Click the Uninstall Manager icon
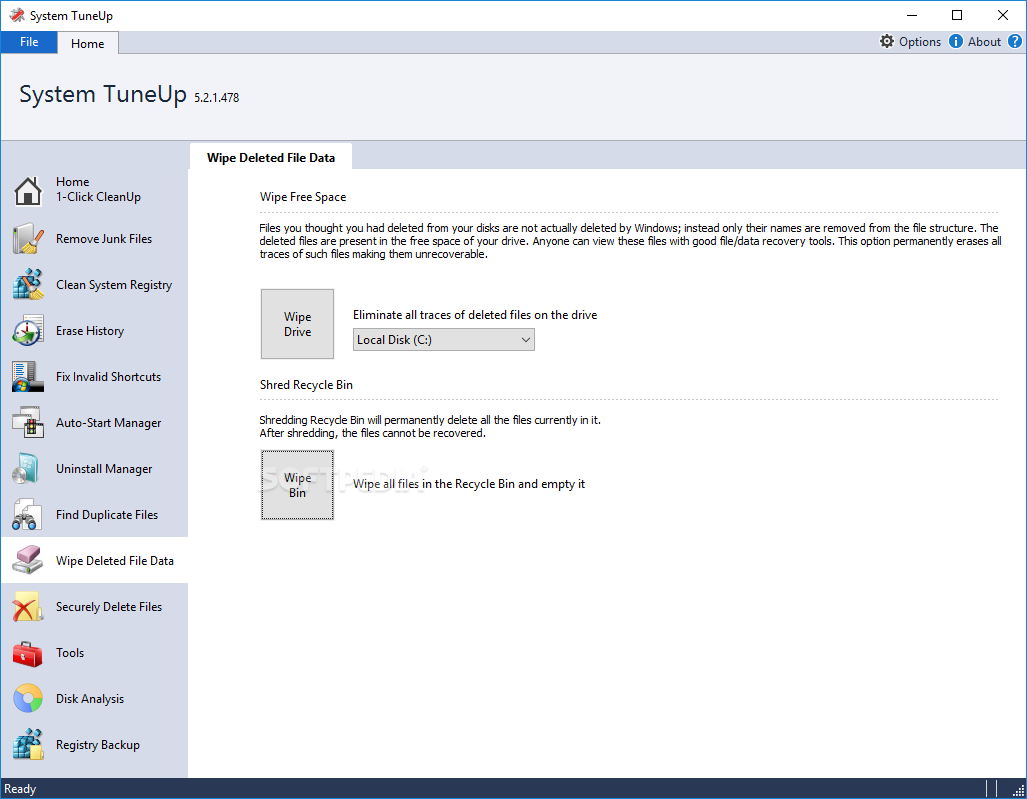 (x=28, y=469)
